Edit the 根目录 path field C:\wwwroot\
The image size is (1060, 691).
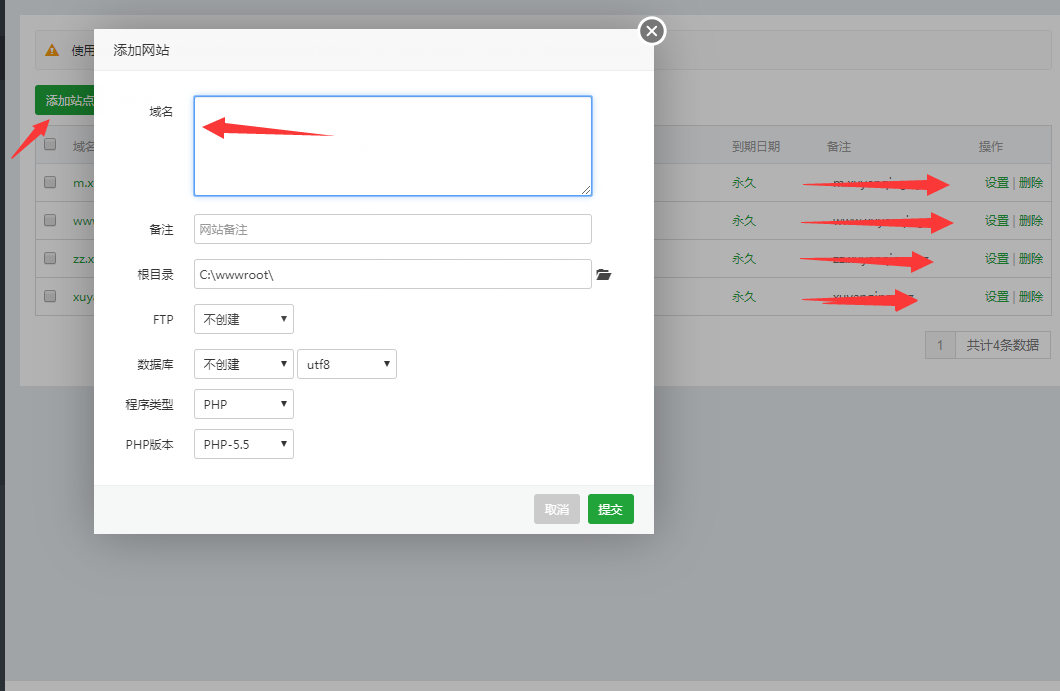[393, 275]
